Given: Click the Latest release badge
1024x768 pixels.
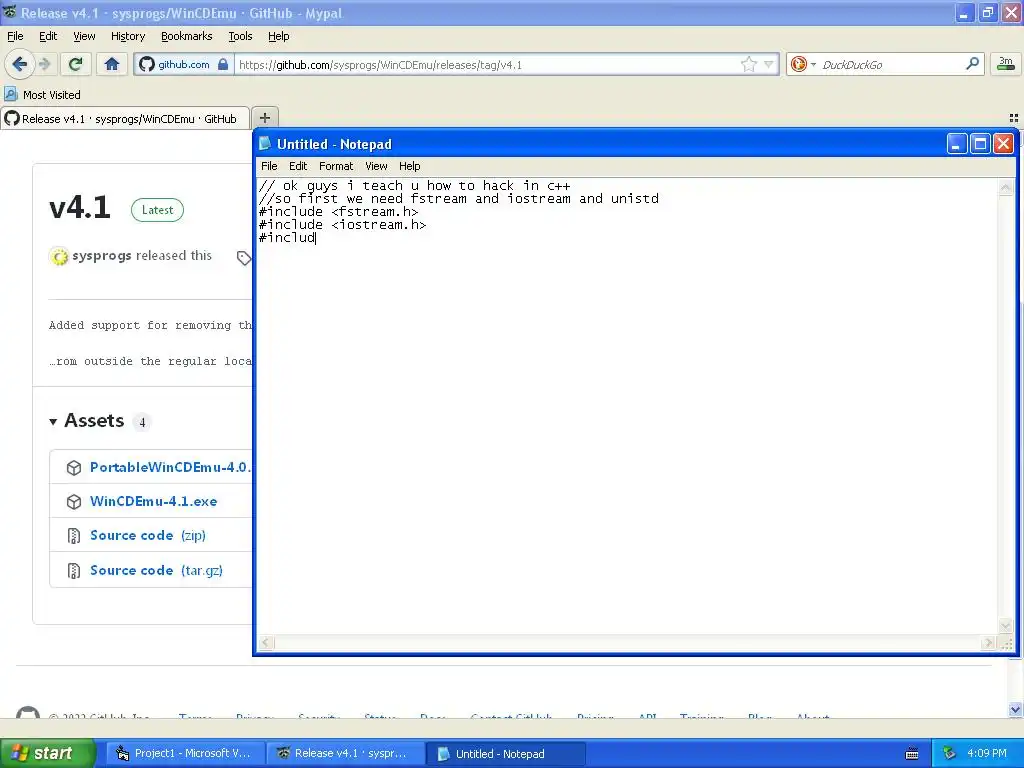Looking at the screenshot, I should (x=157, y=210).
